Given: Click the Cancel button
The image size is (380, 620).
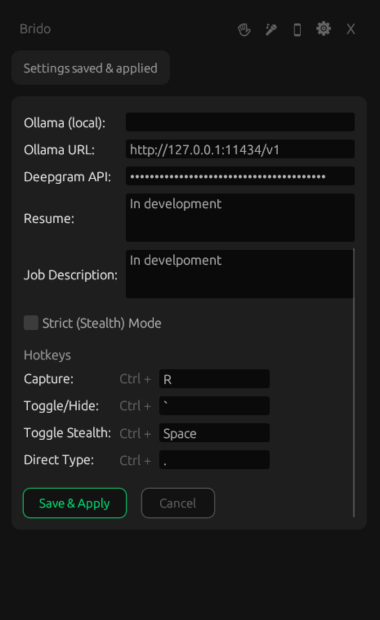Looking at the screenshot, I should (178, 503).
